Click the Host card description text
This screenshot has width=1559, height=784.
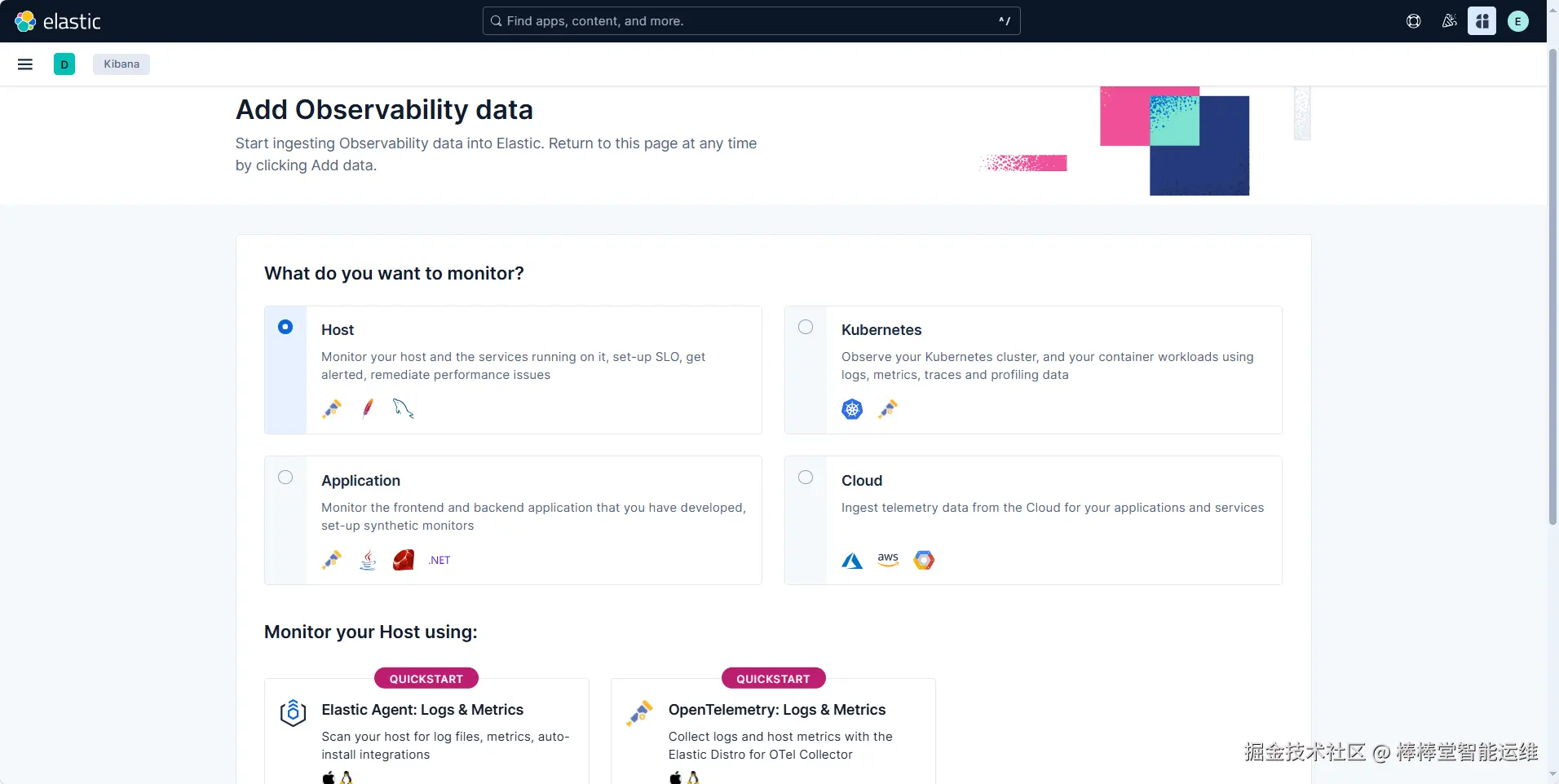tap(514, 366)
